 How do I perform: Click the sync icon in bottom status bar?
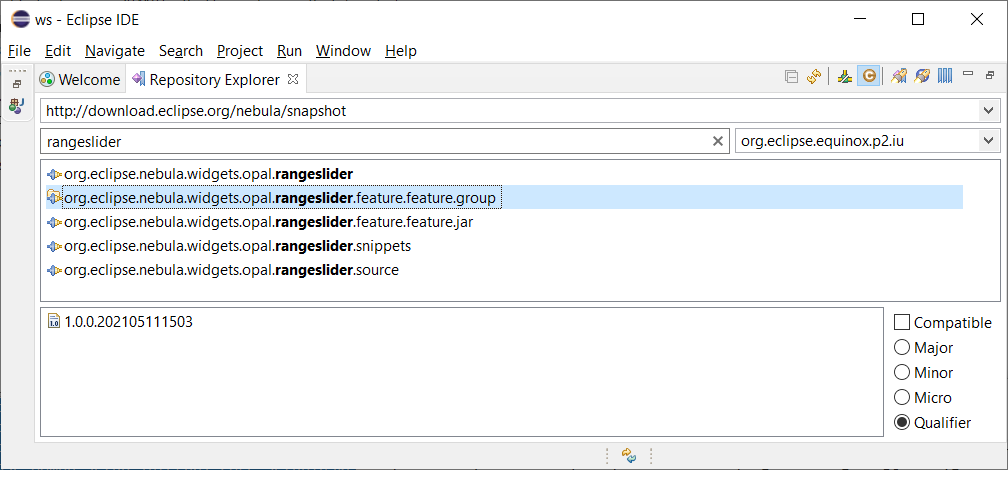click(x=629, y=456)
